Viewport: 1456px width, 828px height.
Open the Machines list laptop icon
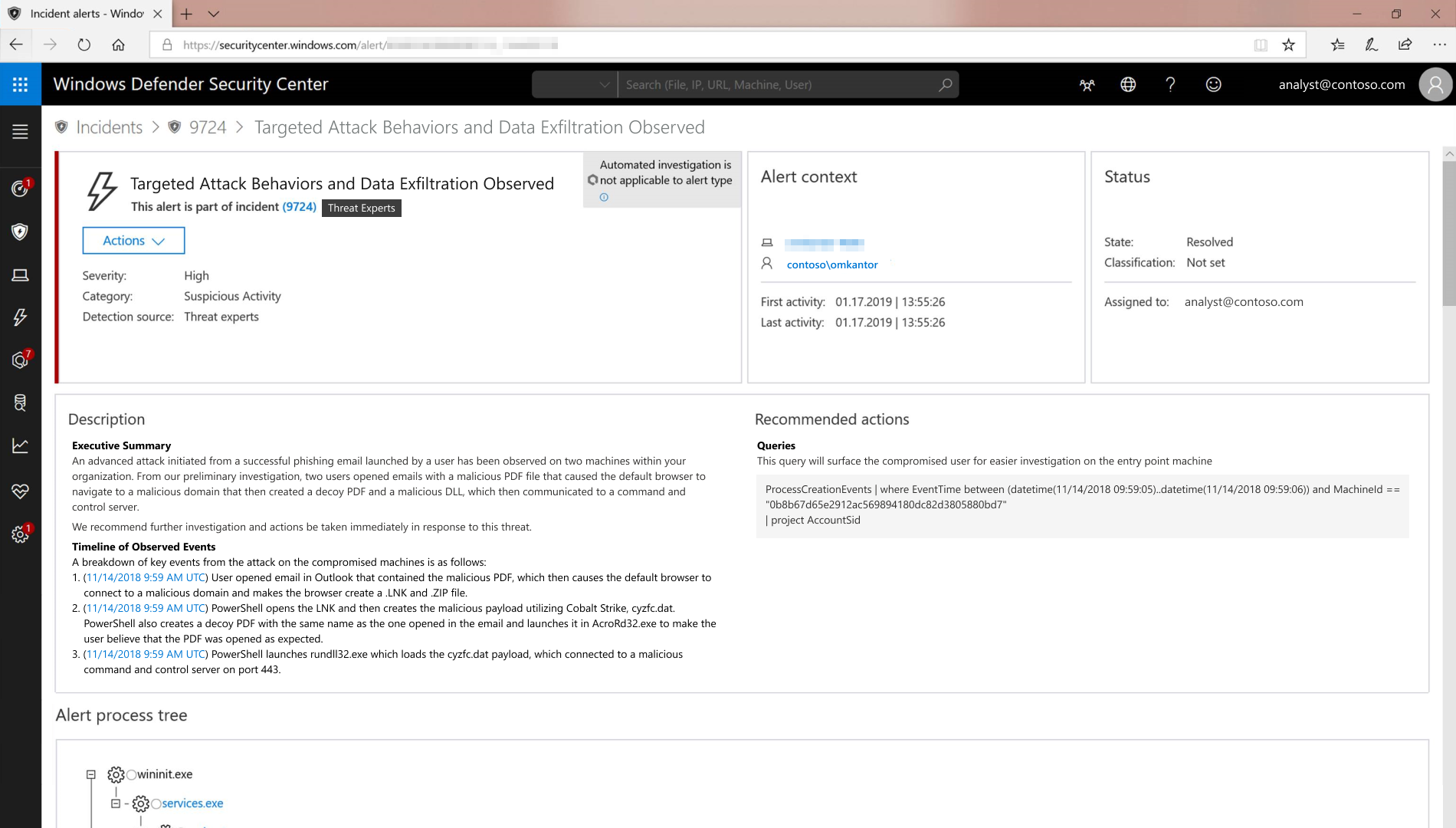coord(21,274)
